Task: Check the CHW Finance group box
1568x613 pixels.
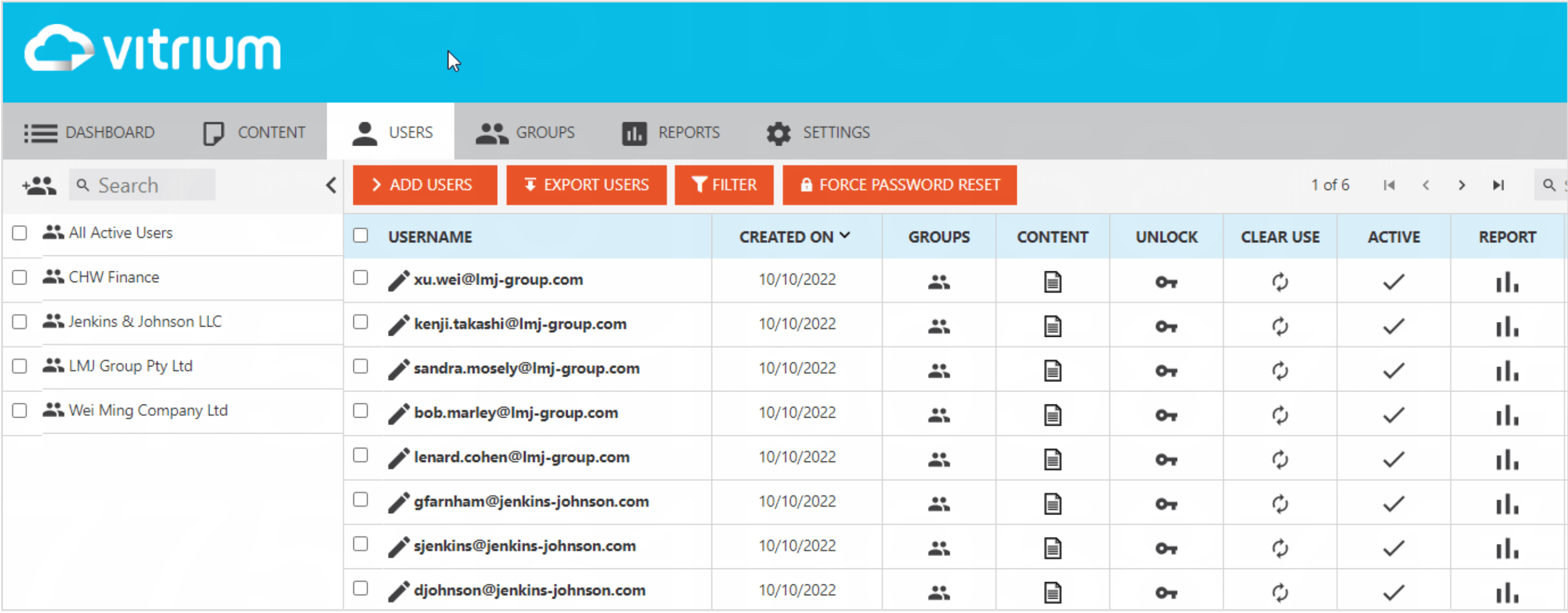Action: pos(20,277)
